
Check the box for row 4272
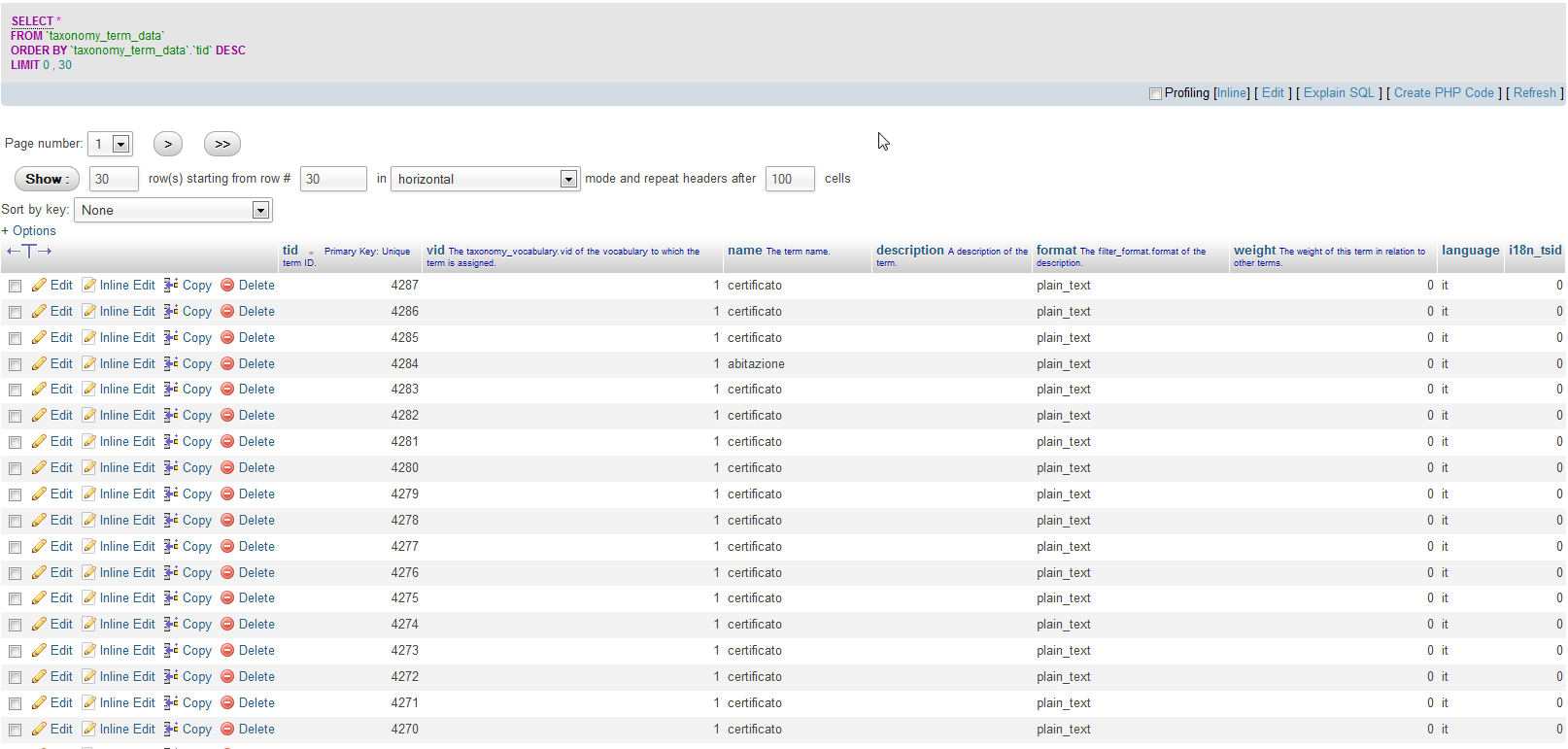(15, 677)
